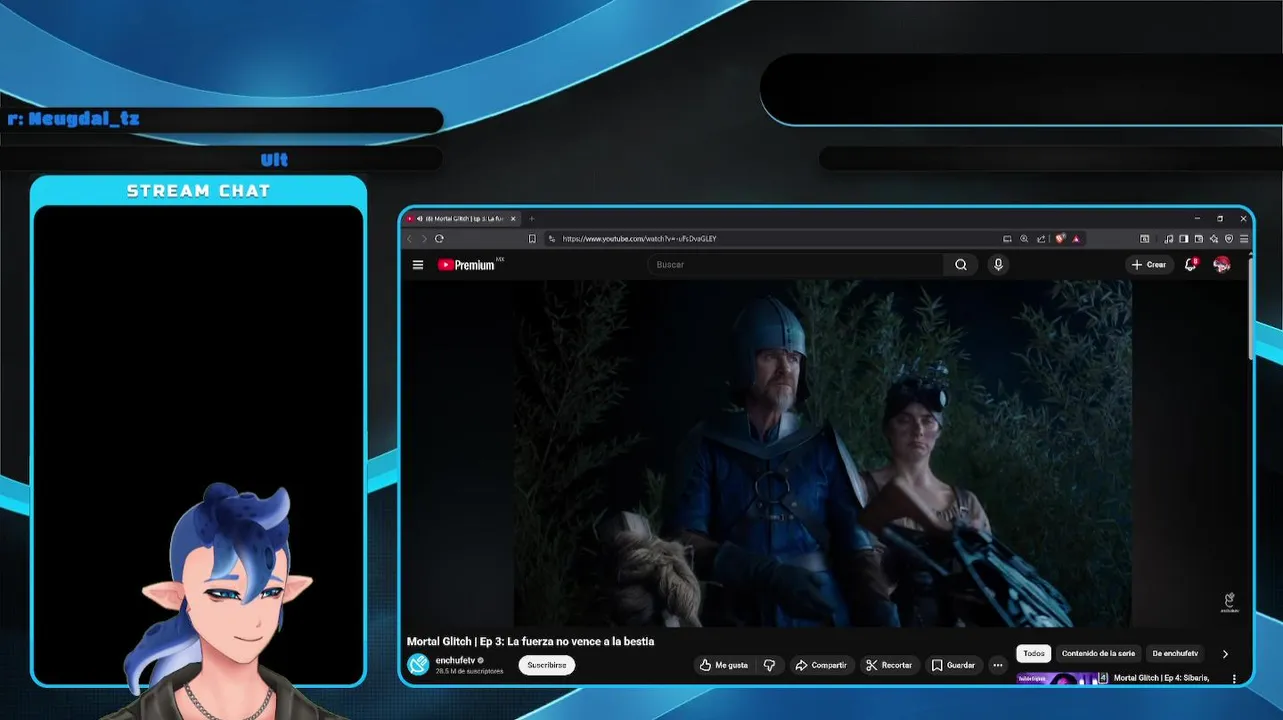Click the Crear button
The height and width of the screenshot is (720, 1283).
pyautogui.click(x=1149, y=265)
